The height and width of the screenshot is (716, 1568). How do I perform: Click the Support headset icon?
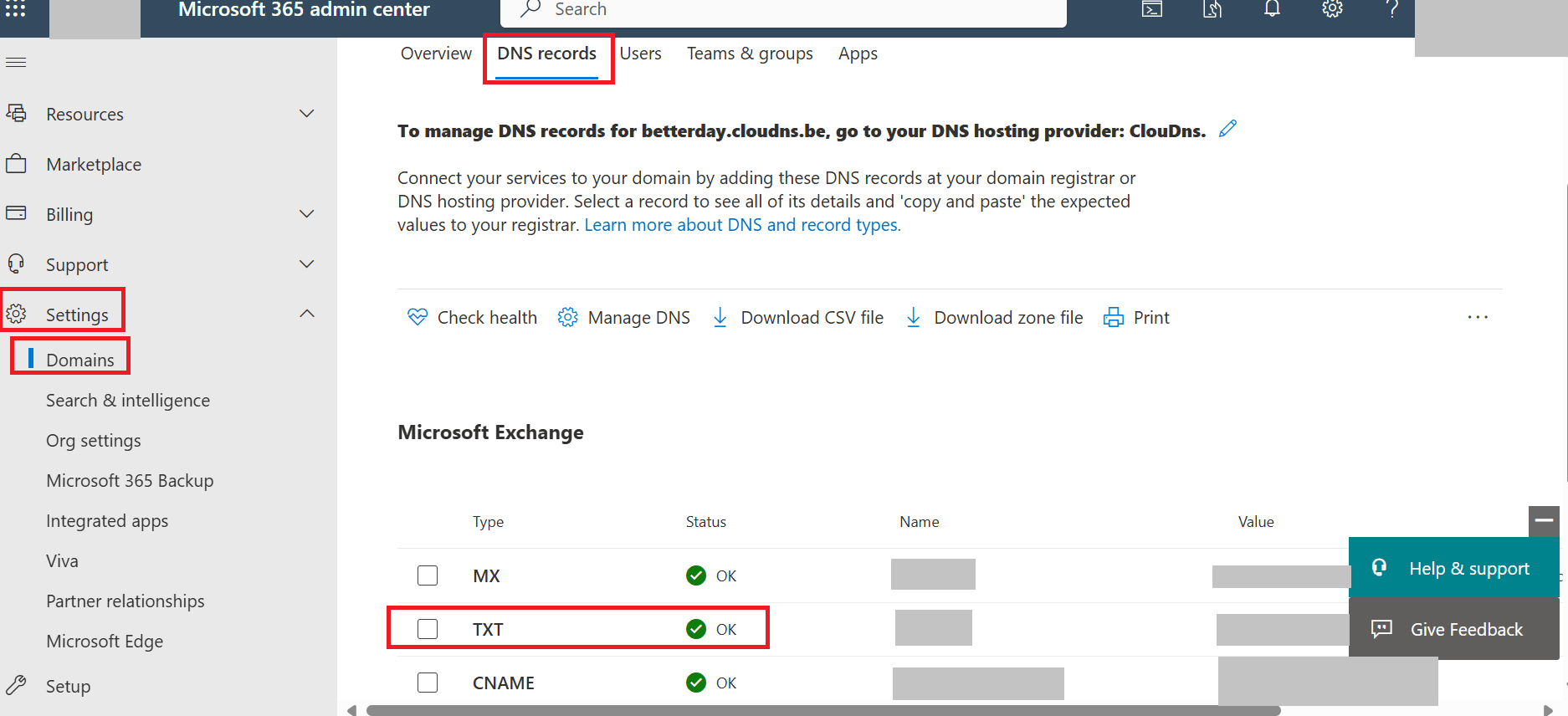tap(16, 263)
